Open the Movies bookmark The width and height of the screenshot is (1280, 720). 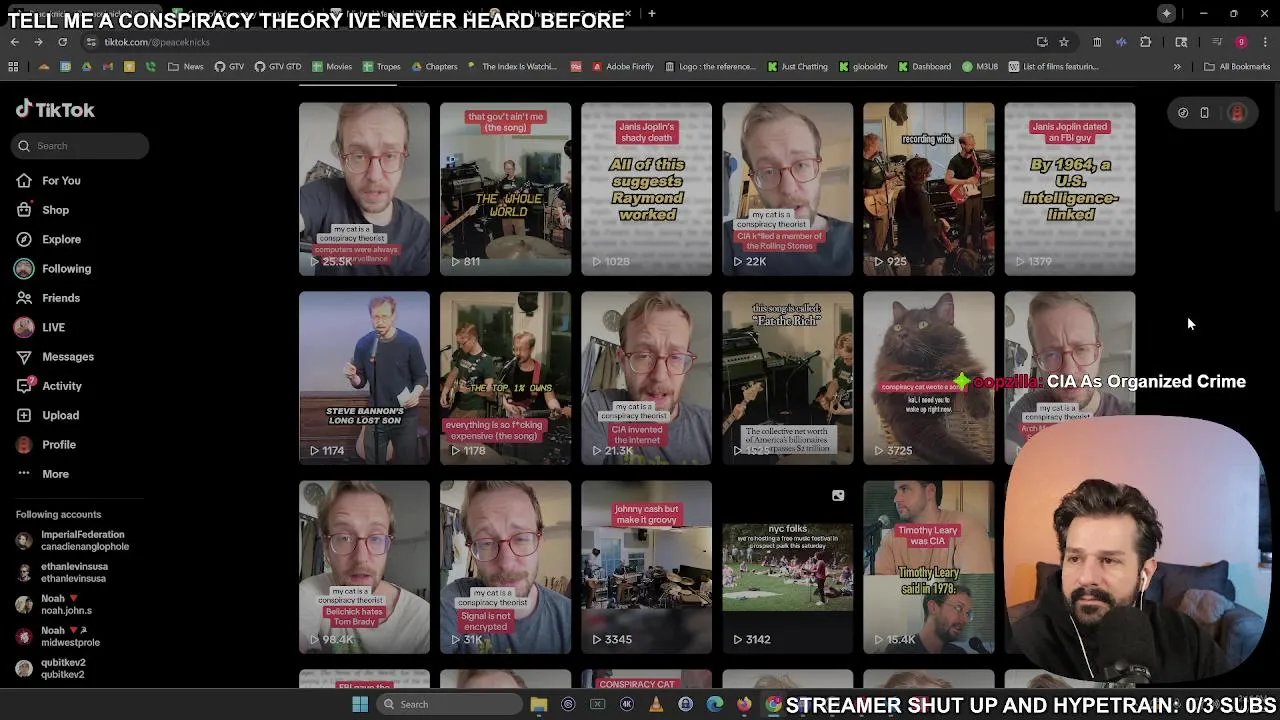[332, 67]
